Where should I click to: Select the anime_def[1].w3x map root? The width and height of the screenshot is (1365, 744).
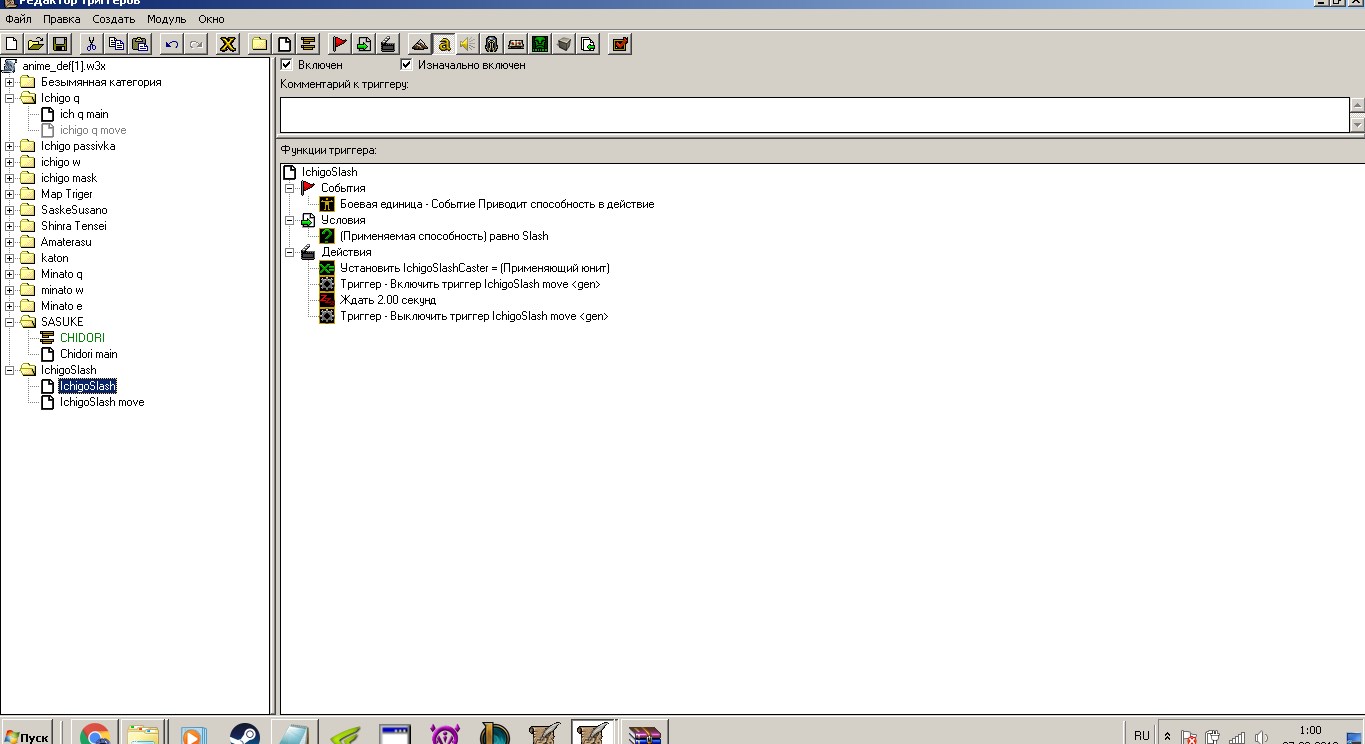coord(64,66)
